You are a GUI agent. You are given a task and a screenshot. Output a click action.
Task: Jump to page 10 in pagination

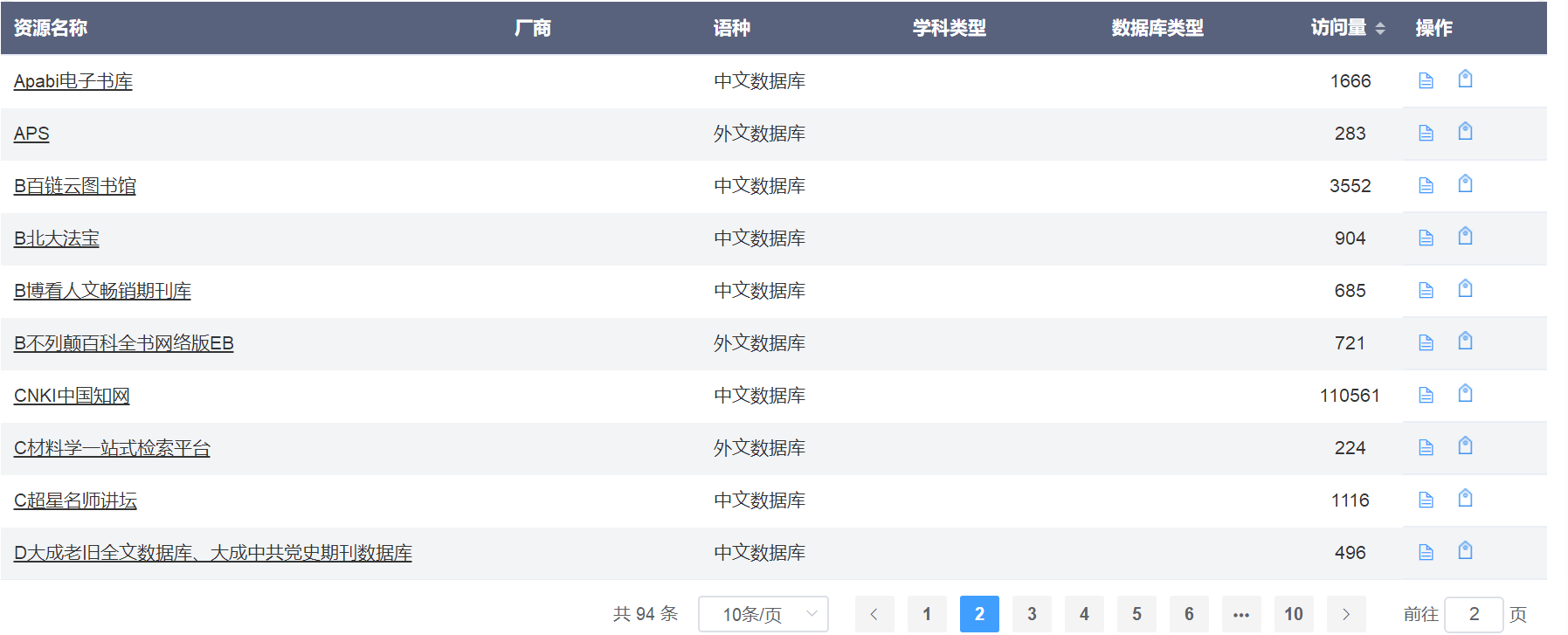[1293, 614]
